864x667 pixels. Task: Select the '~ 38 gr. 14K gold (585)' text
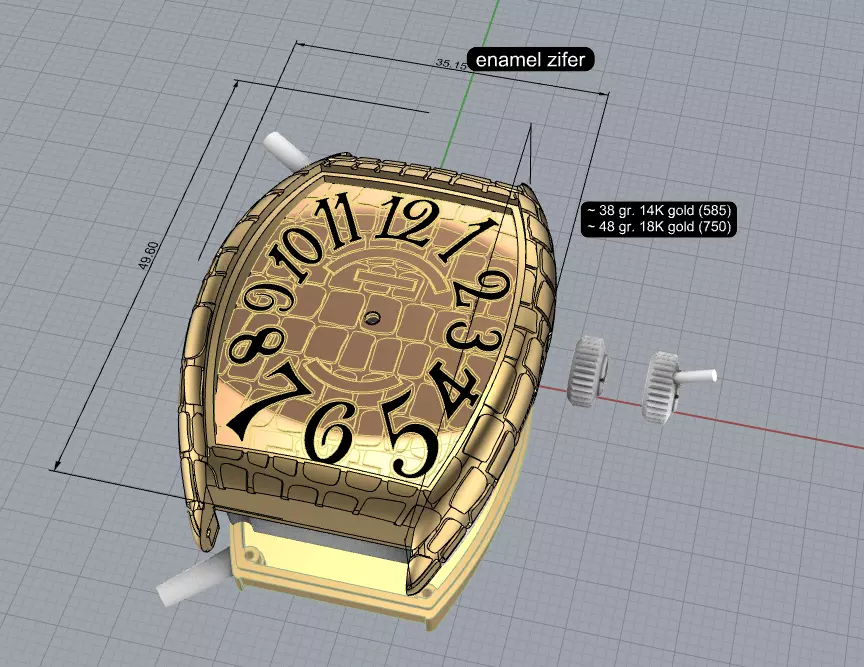click(x=658, y=211)
